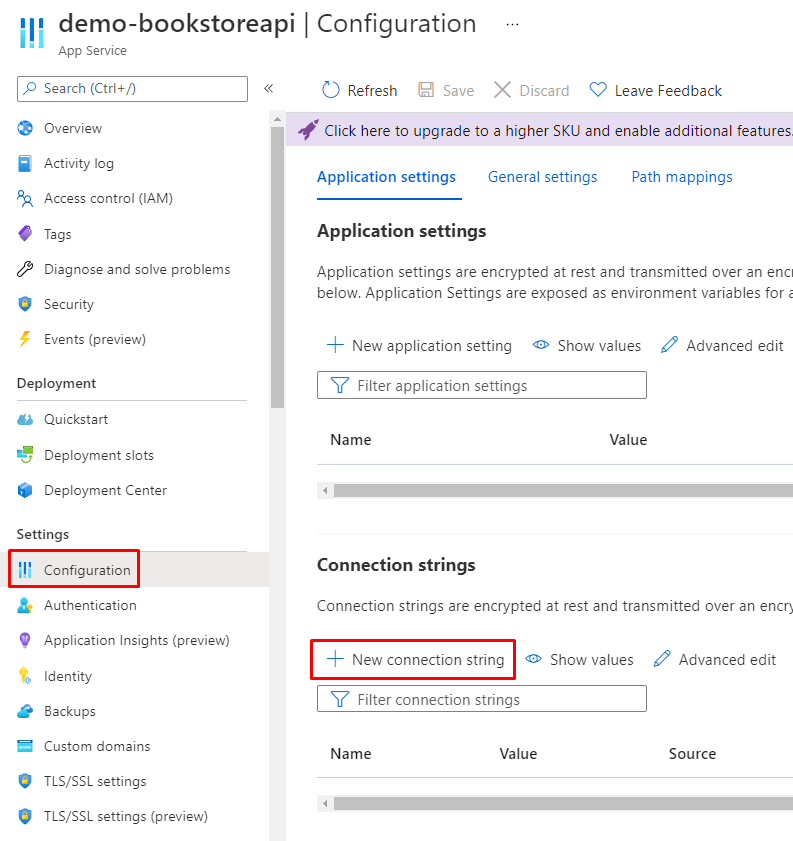Open the Quickstart icon under Deployment
793x841 pixels.
pos(25,419)
